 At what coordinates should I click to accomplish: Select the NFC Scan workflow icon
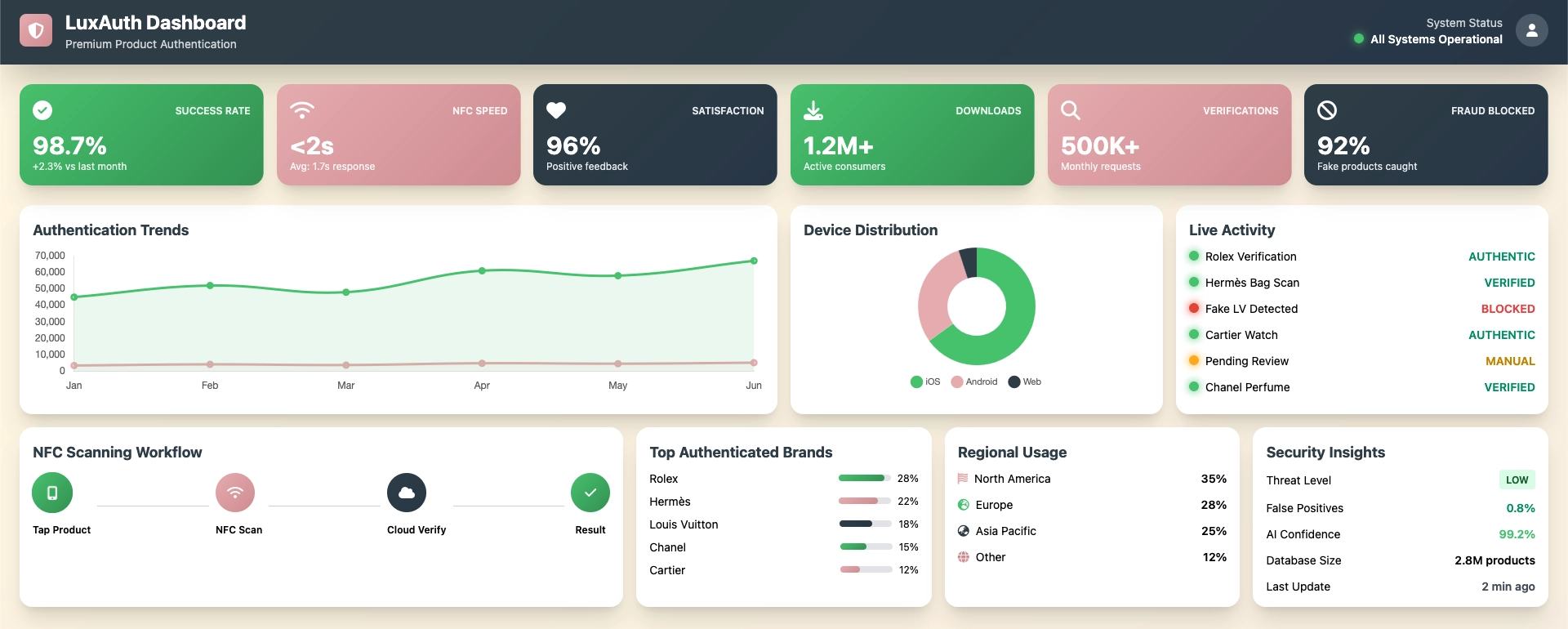235,493
